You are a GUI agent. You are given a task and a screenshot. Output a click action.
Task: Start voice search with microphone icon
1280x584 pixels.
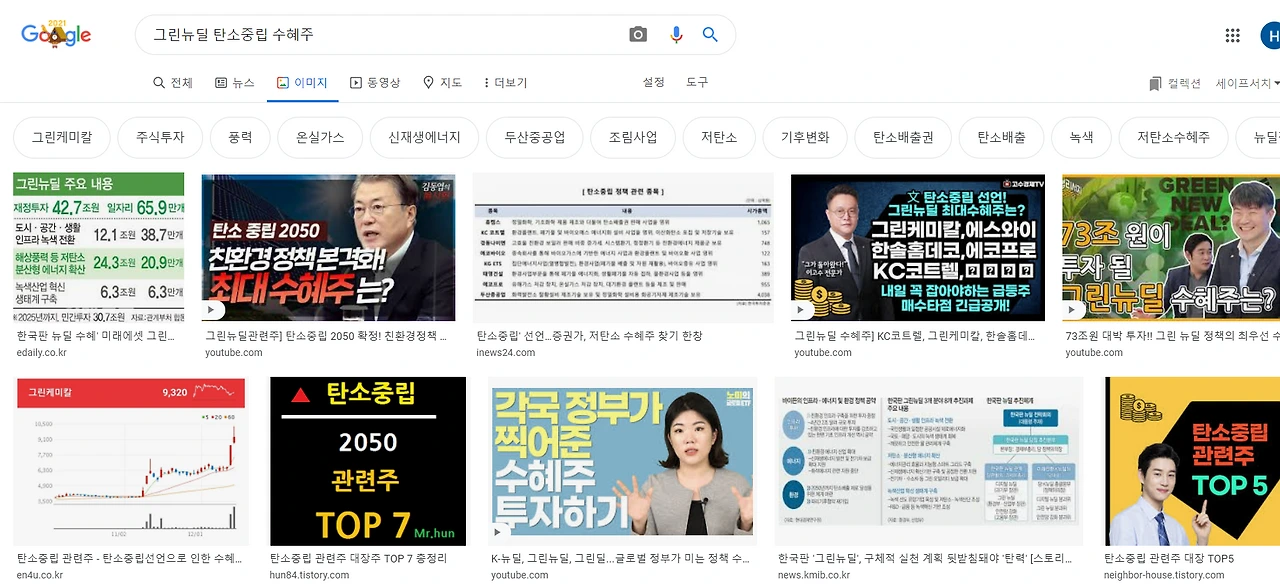click(676, 34)
